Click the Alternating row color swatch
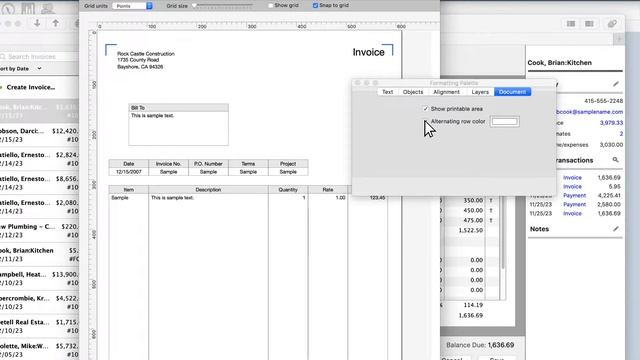Image resolution: width=640 pixels, height=360 pixels. (504, 122)
